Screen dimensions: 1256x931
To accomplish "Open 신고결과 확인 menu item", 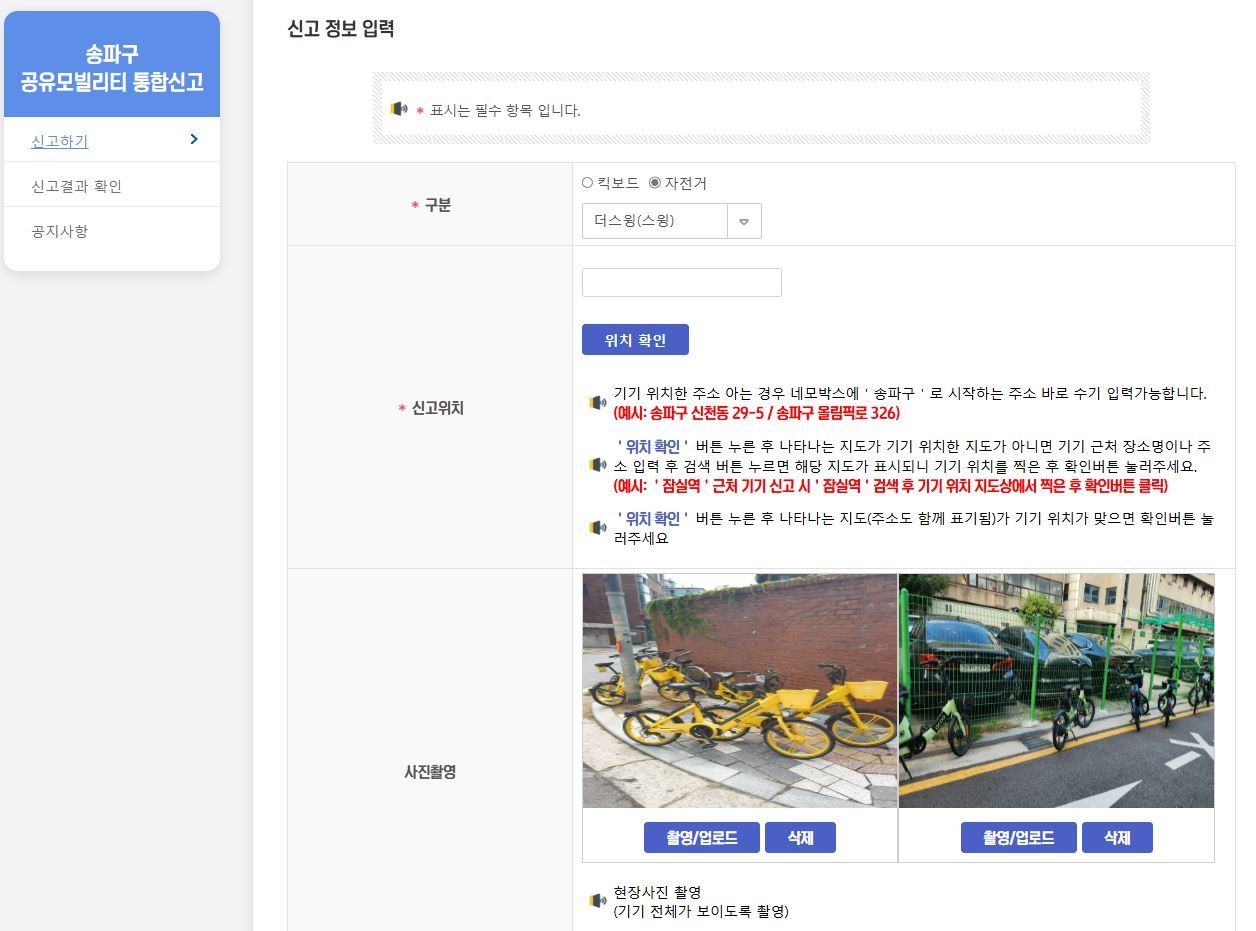I will tap(77, 186).
